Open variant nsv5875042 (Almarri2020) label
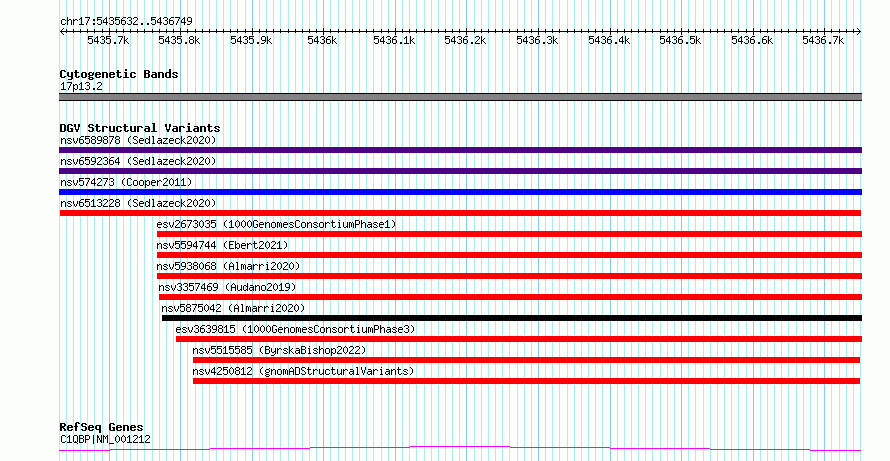The height and width of the screenshot is (461, 890). tap(233, 308)
